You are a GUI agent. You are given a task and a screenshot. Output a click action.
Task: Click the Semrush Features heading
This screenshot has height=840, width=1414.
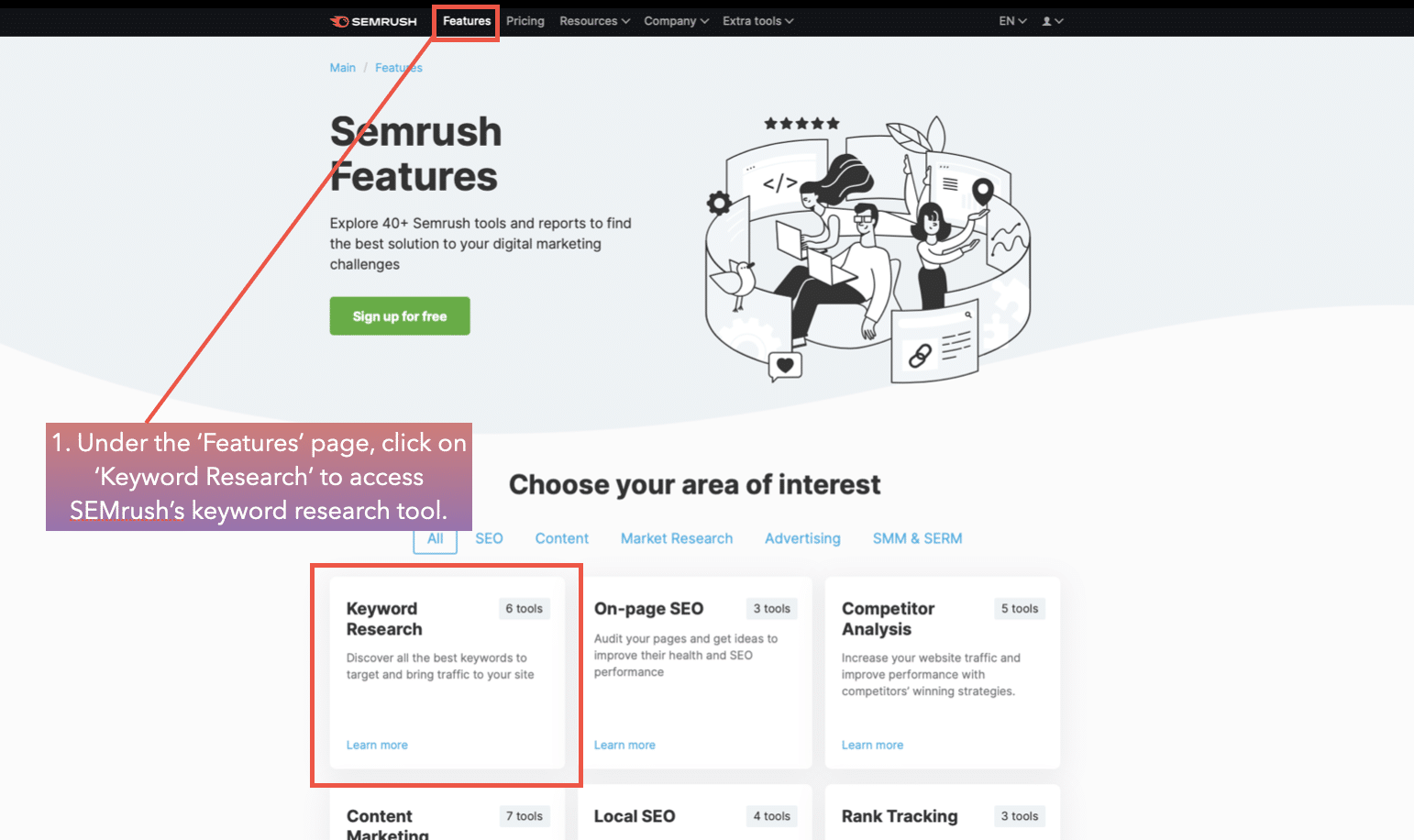(415, 154)
